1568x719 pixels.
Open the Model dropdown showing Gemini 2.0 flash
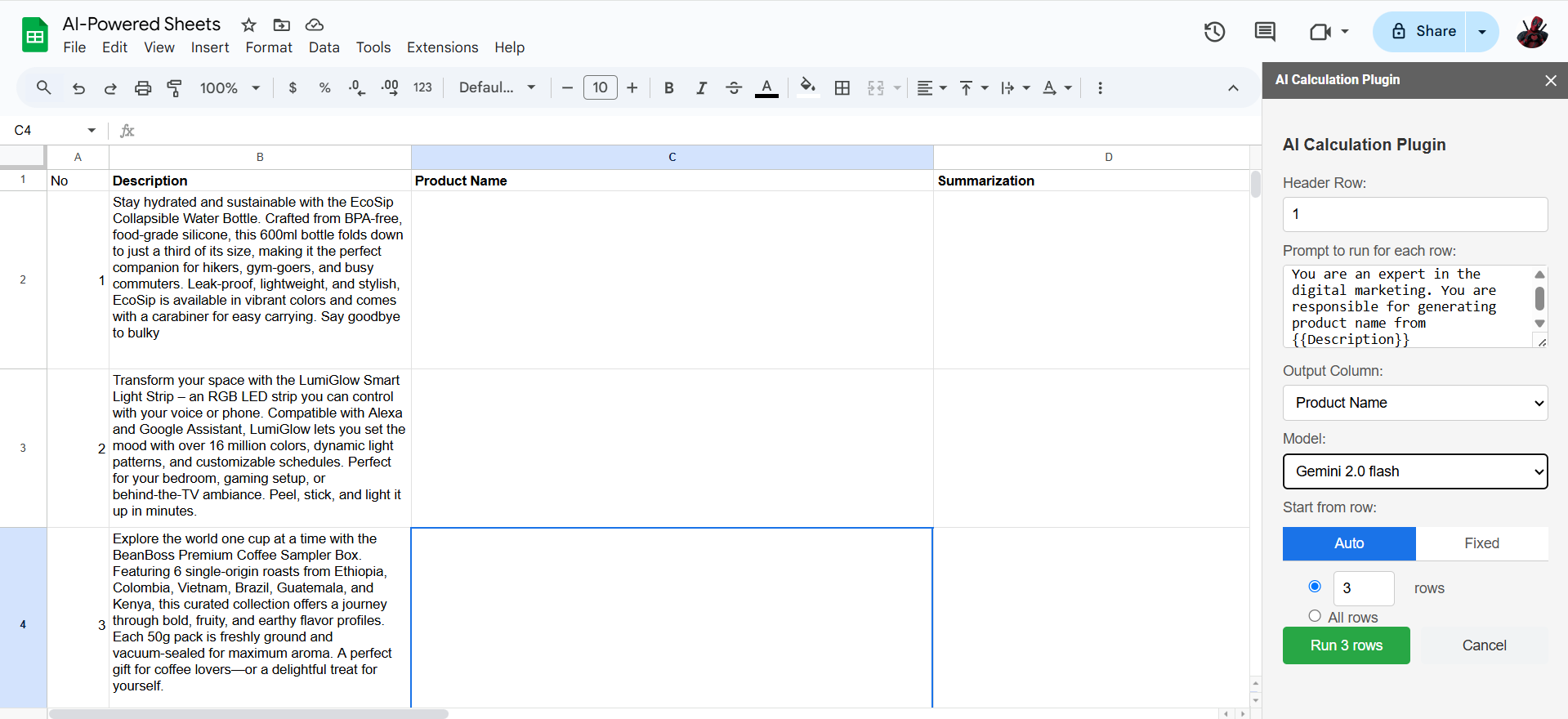click(1415, 471)
